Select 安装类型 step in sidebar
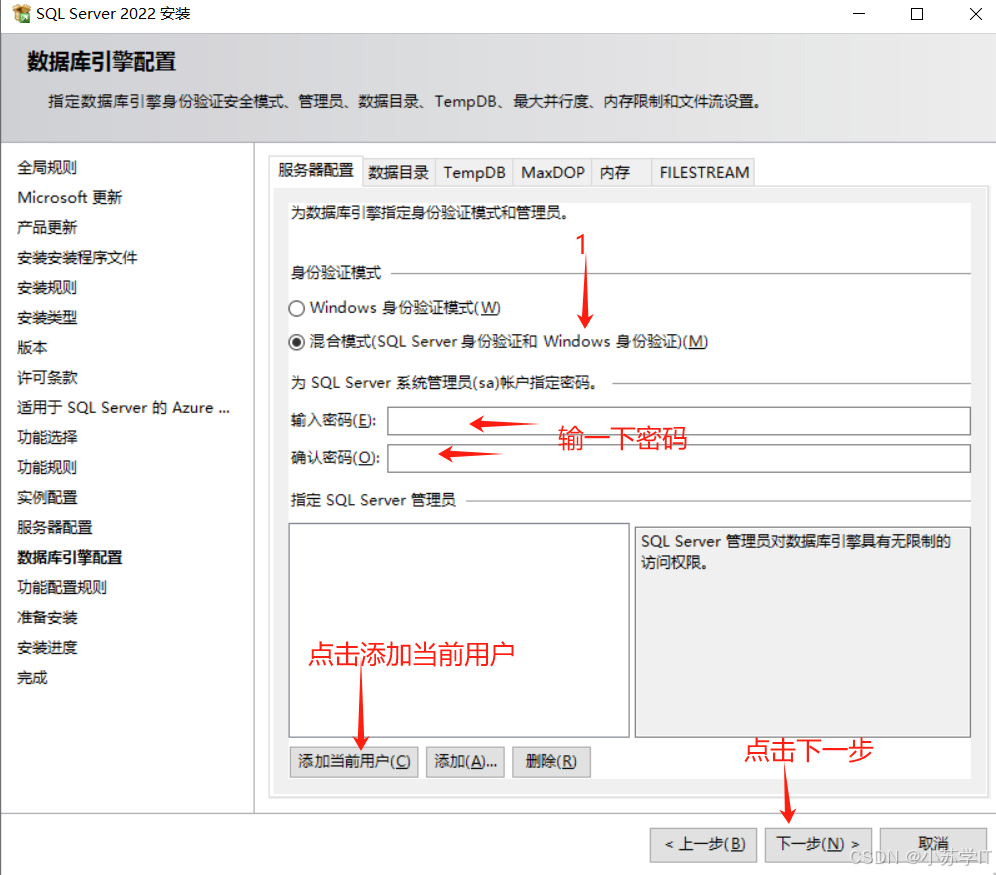996x875 pixels. [x=47, y=317]
